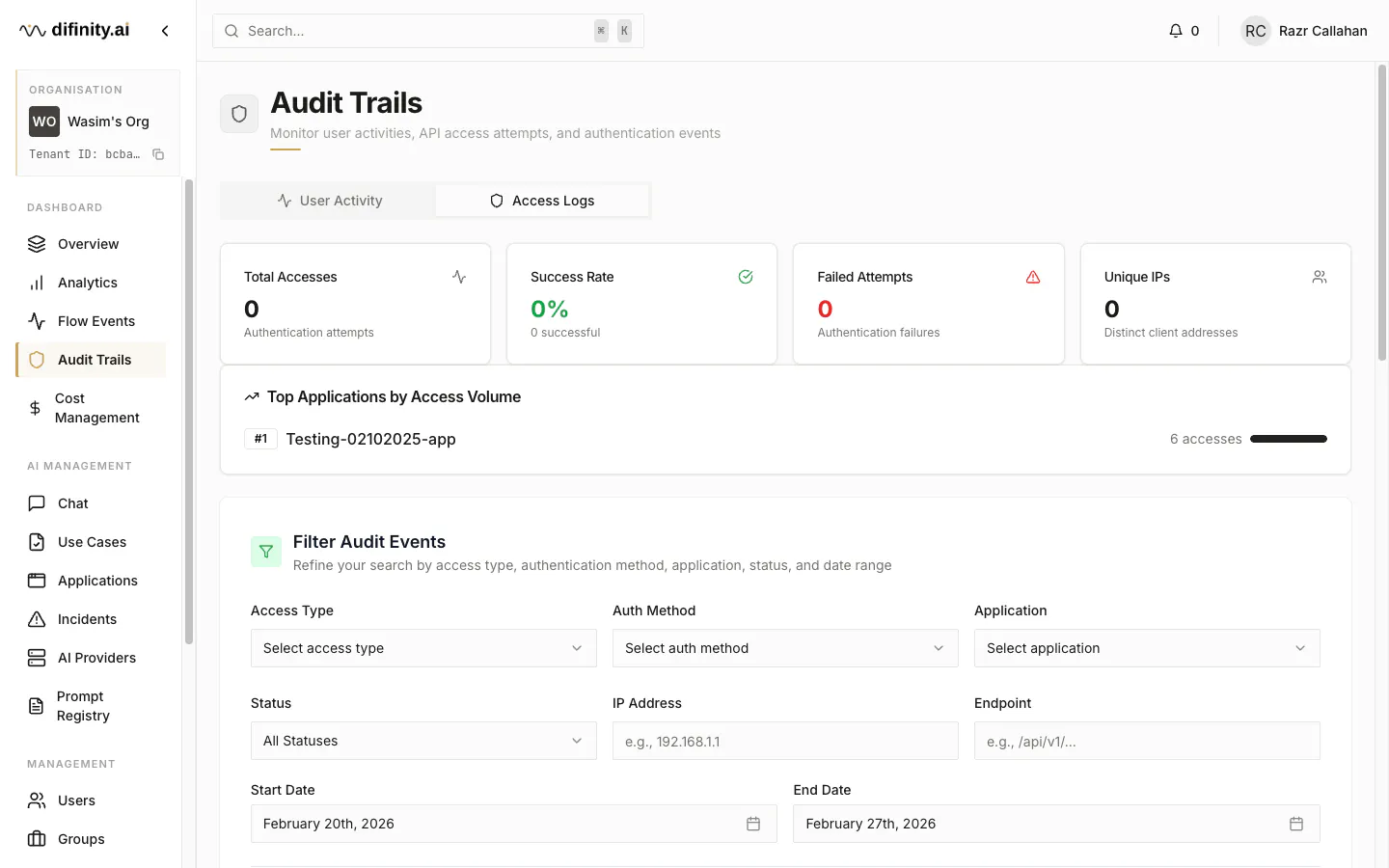
Task: Navigate to Flow Events
Action: 92,321
